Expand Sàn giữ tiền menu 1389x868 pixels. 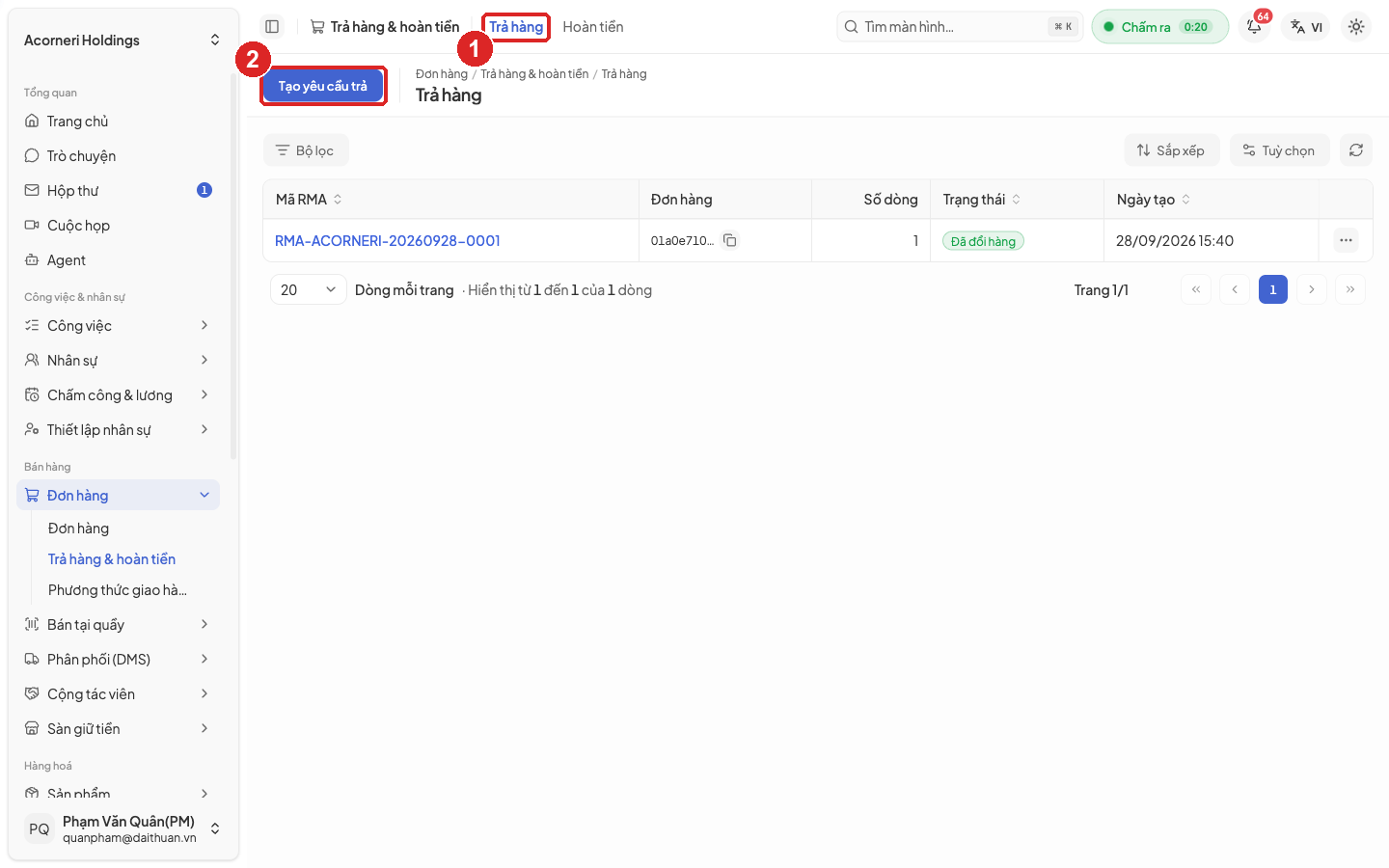[119, 729]
